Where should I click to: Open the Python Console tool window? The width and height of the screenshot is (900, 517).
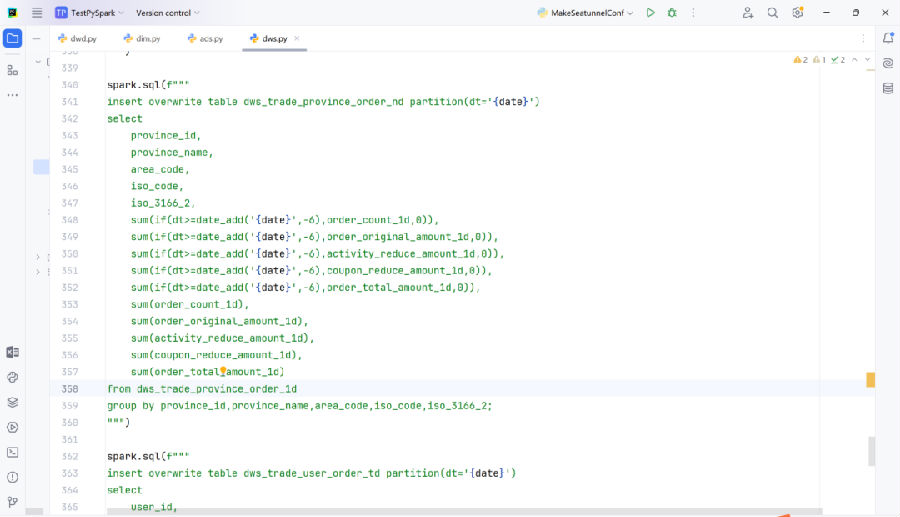12,377
